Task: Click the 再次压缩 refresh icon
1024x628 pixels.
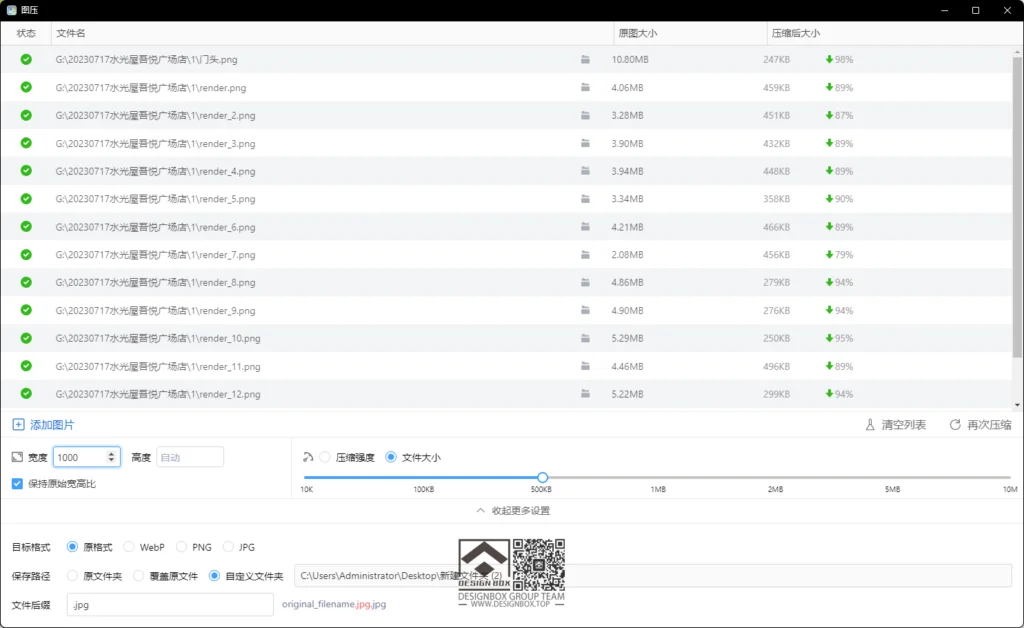Action: point(955,425)
